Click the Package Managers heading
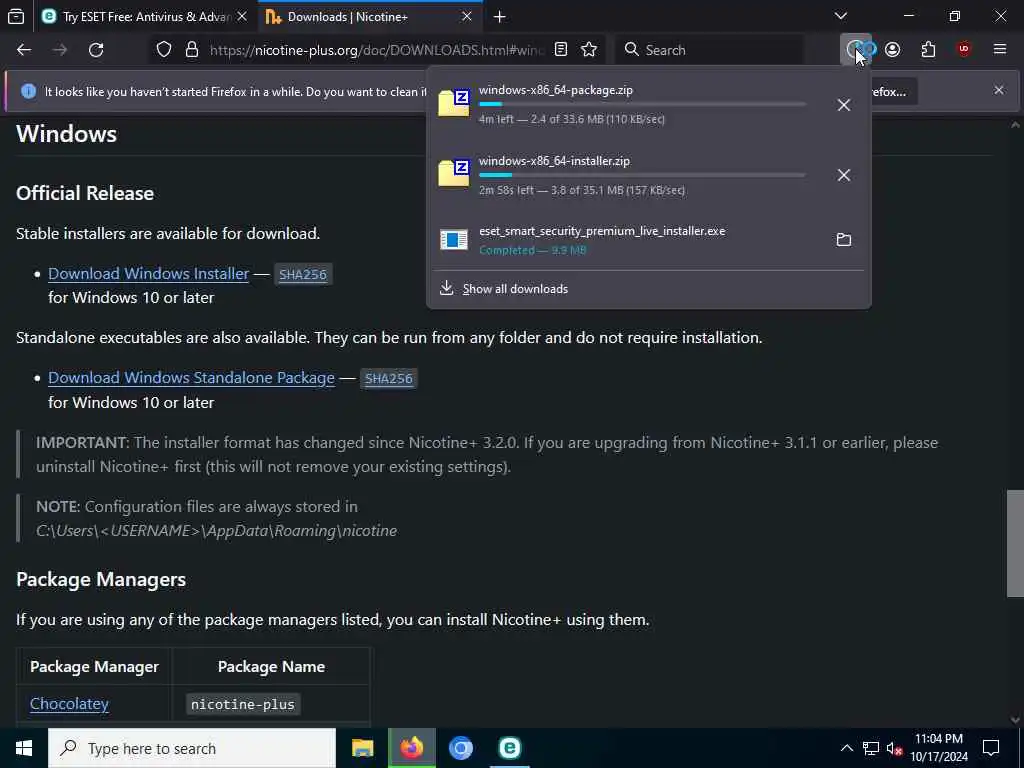Screen dimensions: 1024x768 [101, 580]
